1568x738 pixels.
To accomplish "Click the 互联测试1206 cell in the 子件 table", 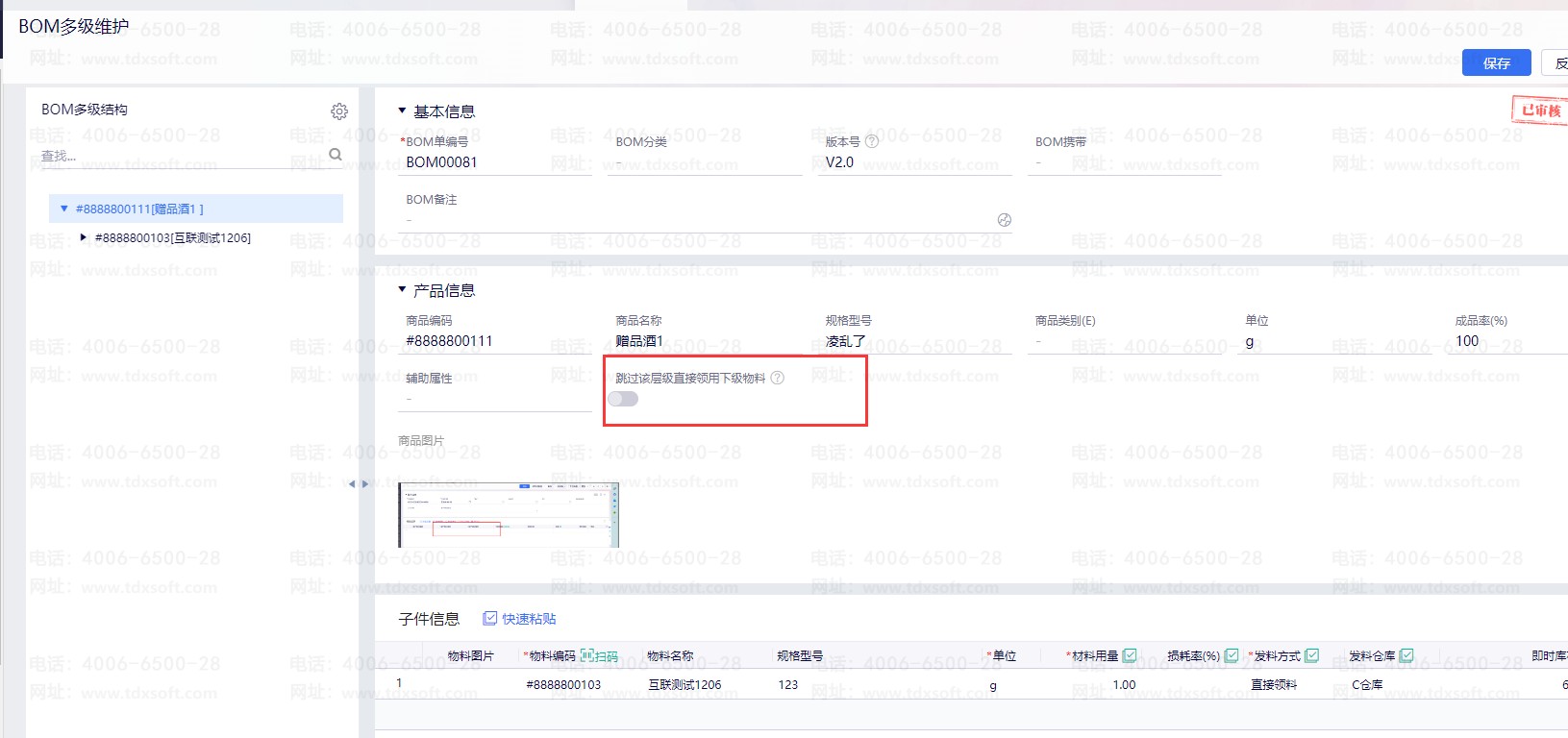I will point(684,685).
